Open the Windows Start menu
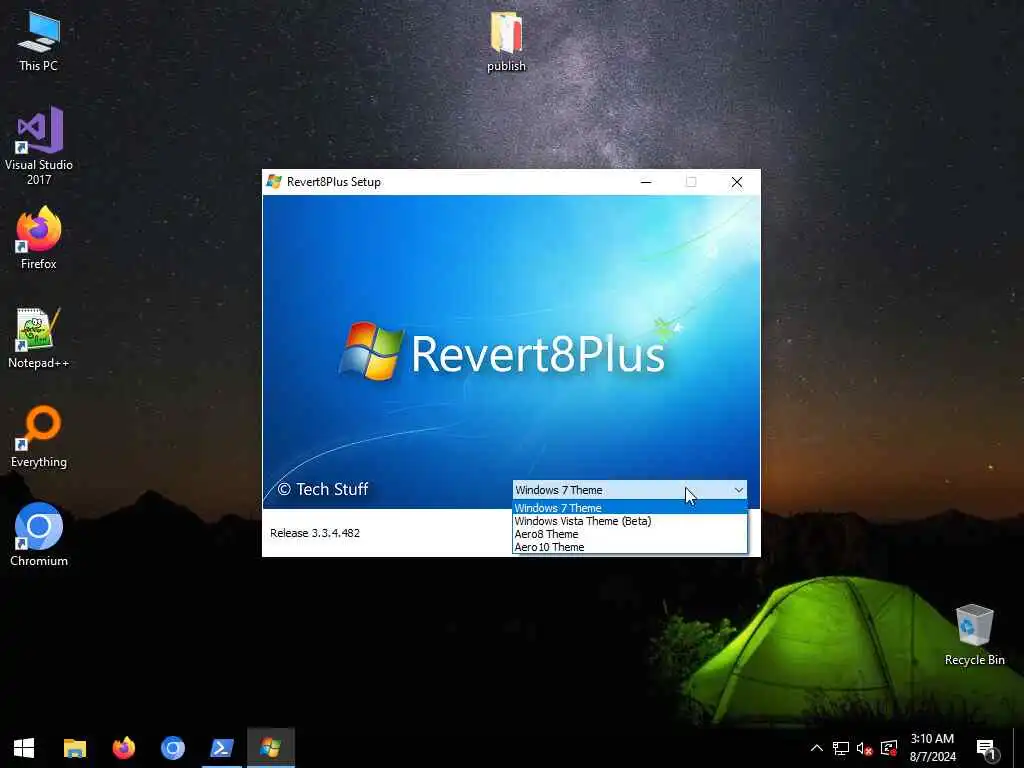1024x768 pixels. [x=24, y=748]
